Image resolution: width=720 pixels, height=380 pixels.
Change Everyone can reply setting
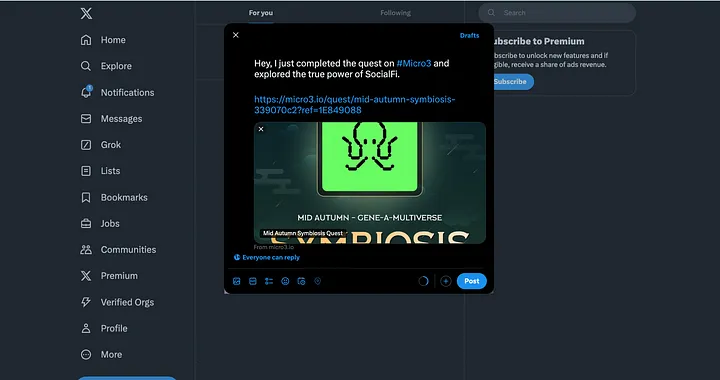point(266,257)
